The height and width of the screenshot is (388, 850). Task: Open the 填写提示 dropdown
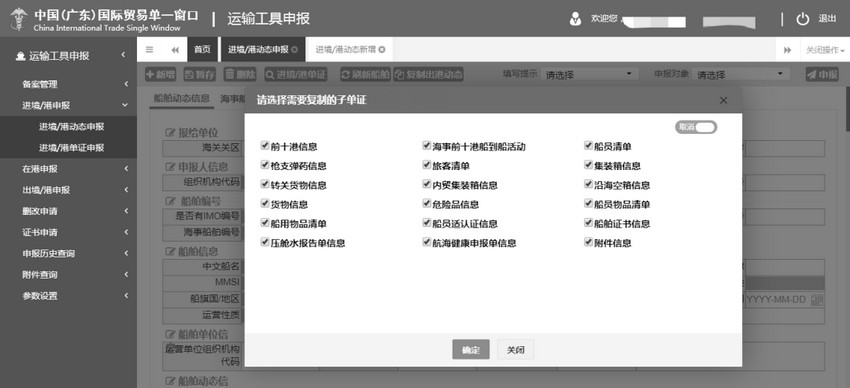coord(589,75)
